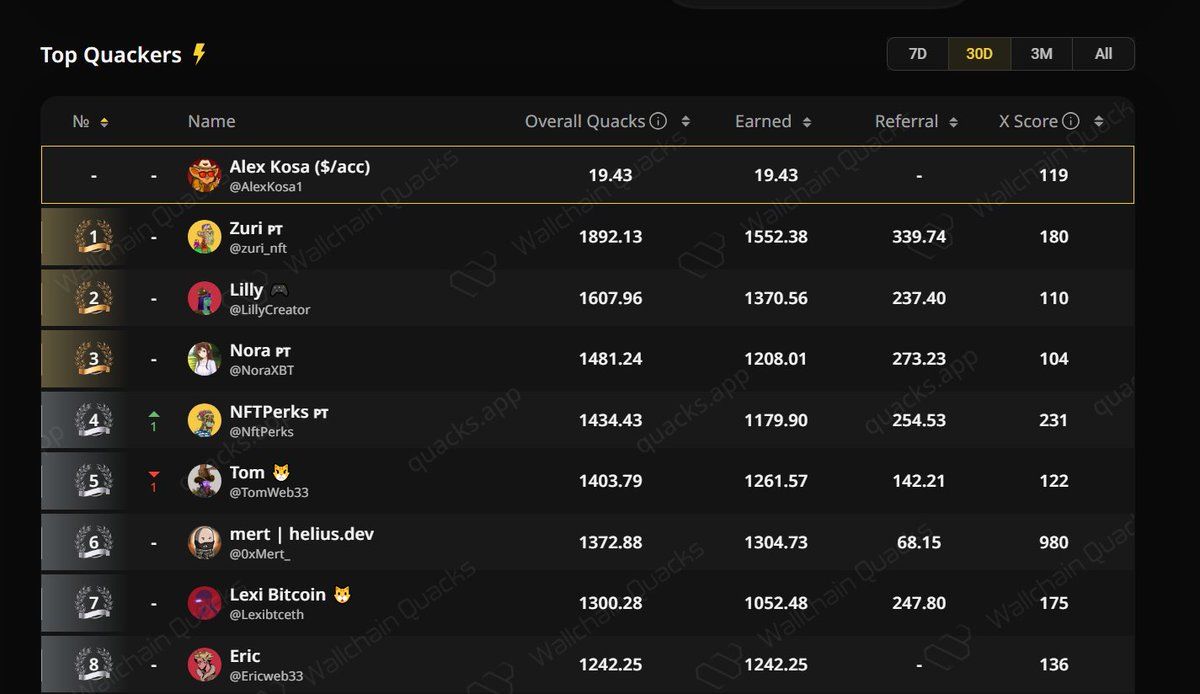Click Zuri's overall quacks value 1892.13
The height and width of the screenshot is (694, 1200).
[x=610, y=237]
